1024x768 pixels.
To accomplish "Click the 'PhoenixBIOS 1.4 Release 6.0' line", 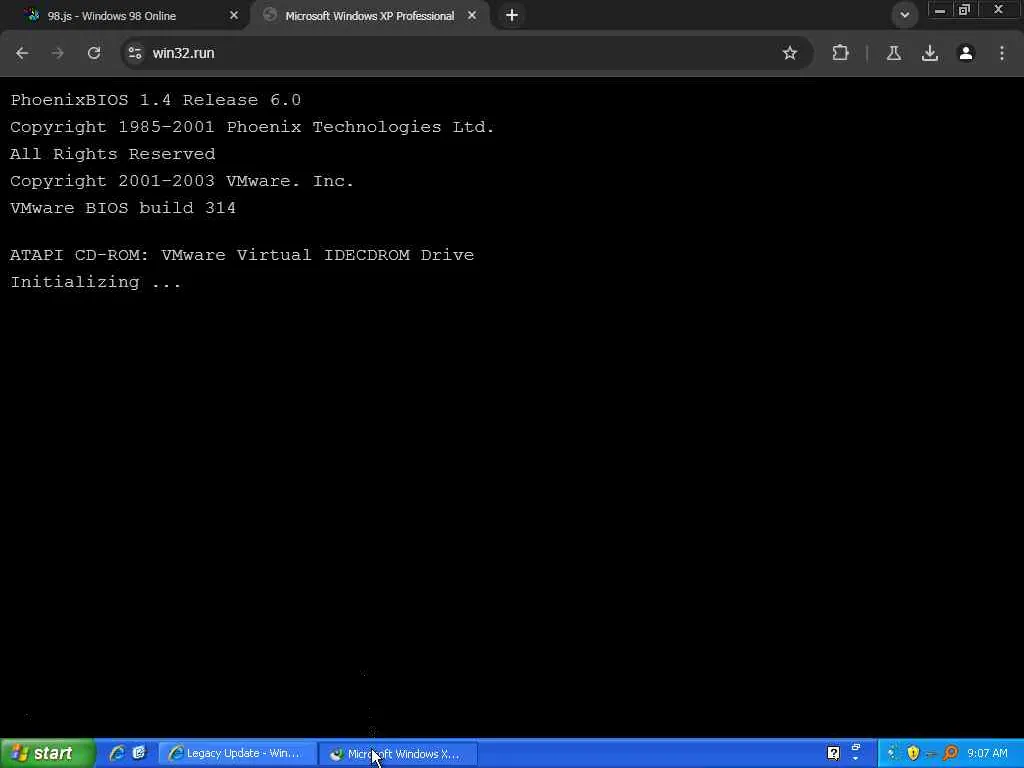I will point(155,100).
